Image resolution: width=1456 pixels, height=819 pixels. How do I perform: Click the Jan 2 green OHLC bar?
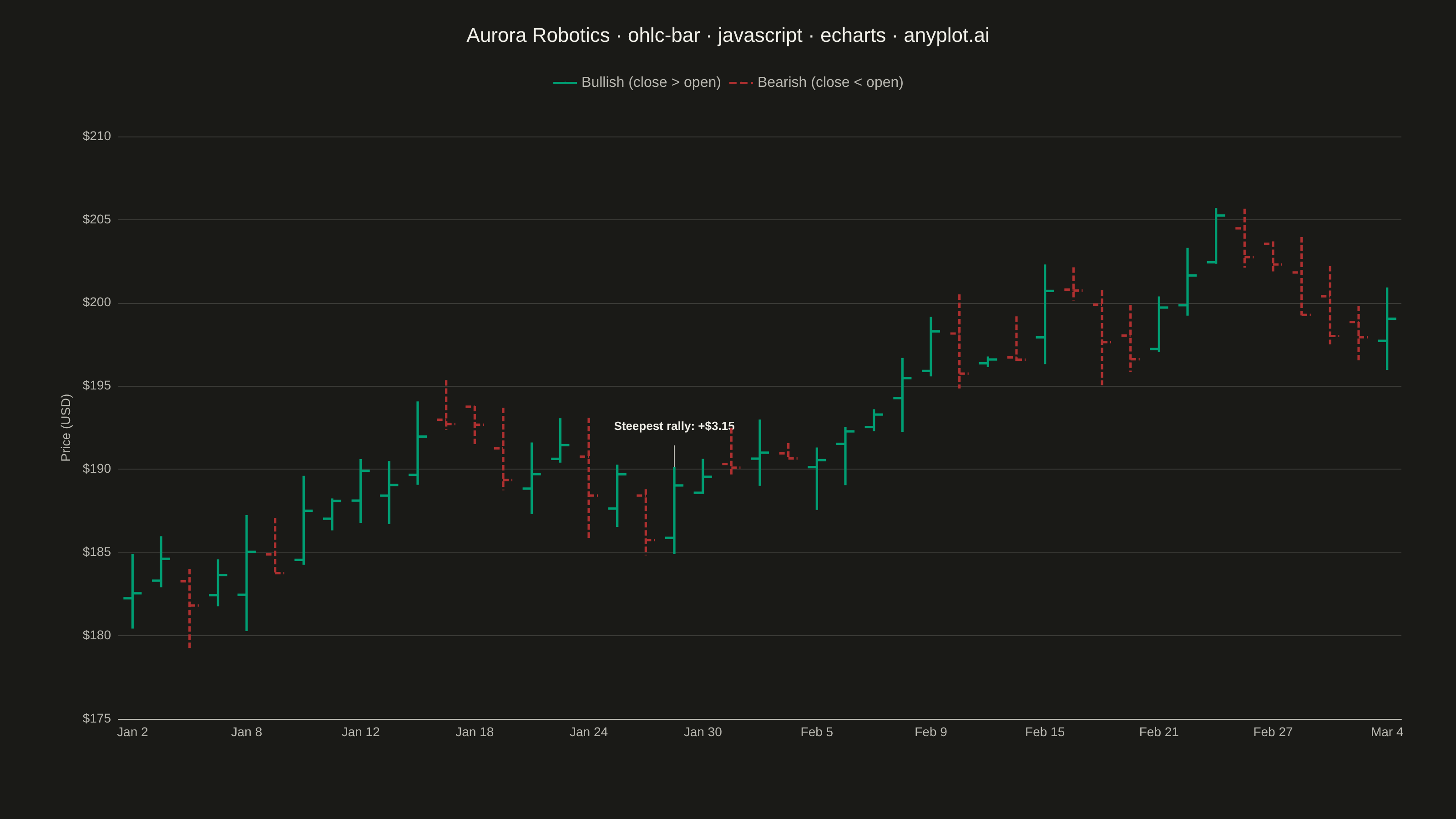click(x=132, y=591)
